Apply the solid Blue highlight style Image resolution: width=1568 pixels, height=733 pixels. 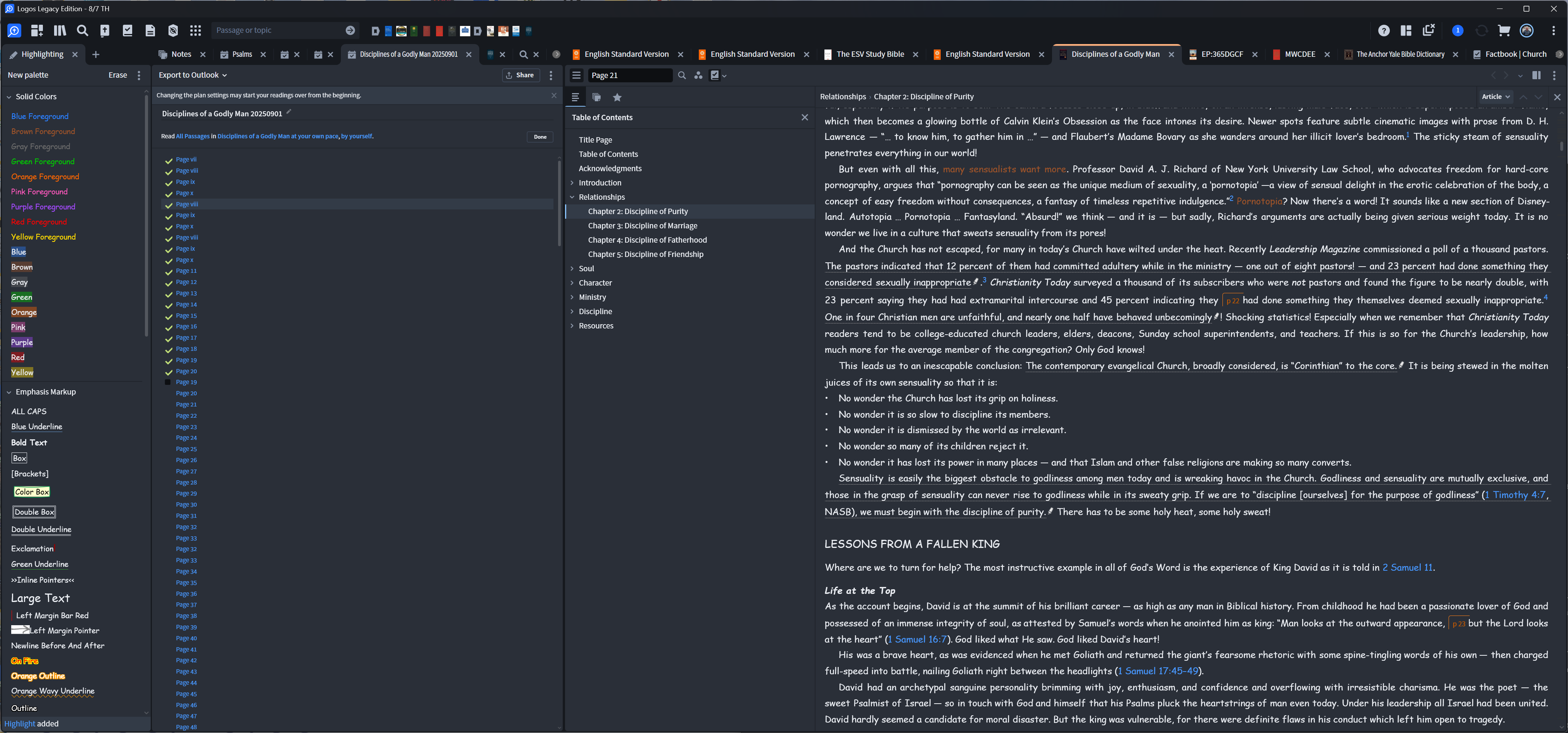[19, 252]
